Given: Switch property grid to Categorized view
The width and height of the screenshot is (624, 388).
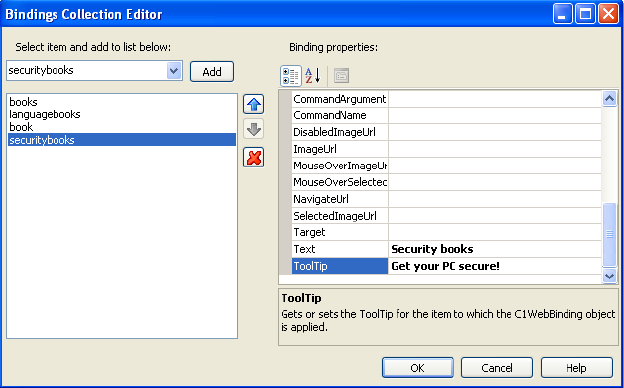Looking at the screenshot, I should [x=291, y=76].
